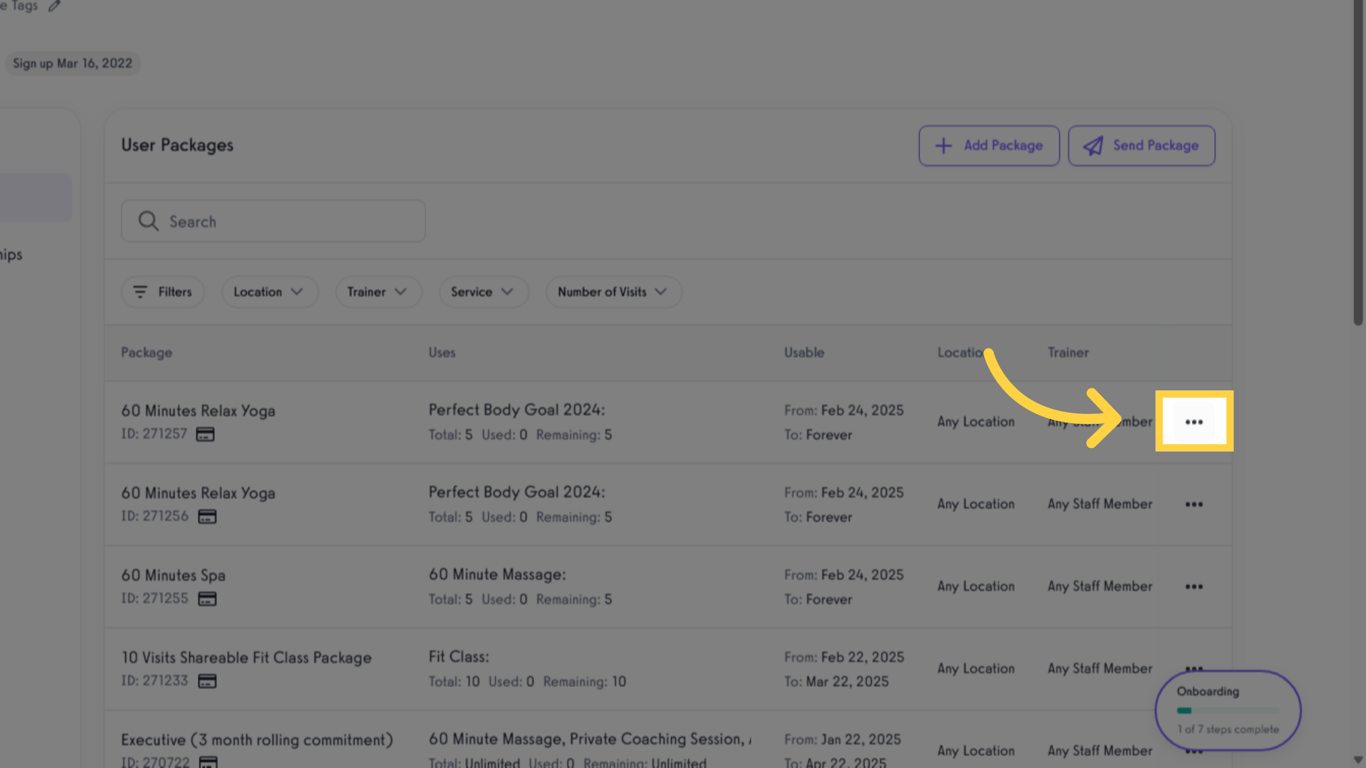This screenshot has height=768, width=1366.
Task: Click the Onboarding progress bar
Action: [x=1228, y=711]
